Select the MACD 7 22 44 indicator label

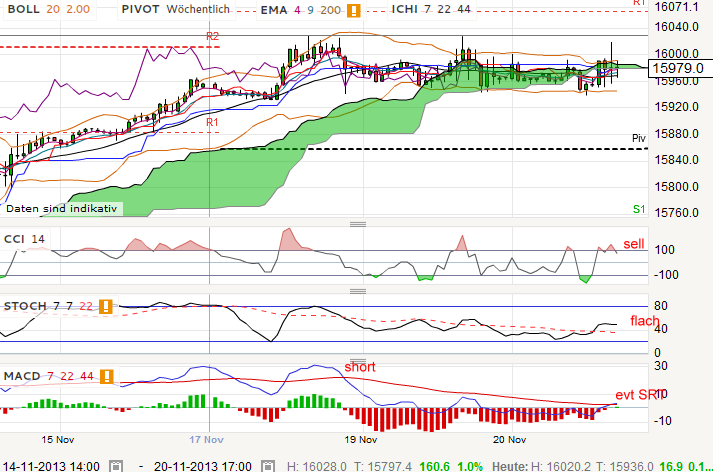[49, 377]
